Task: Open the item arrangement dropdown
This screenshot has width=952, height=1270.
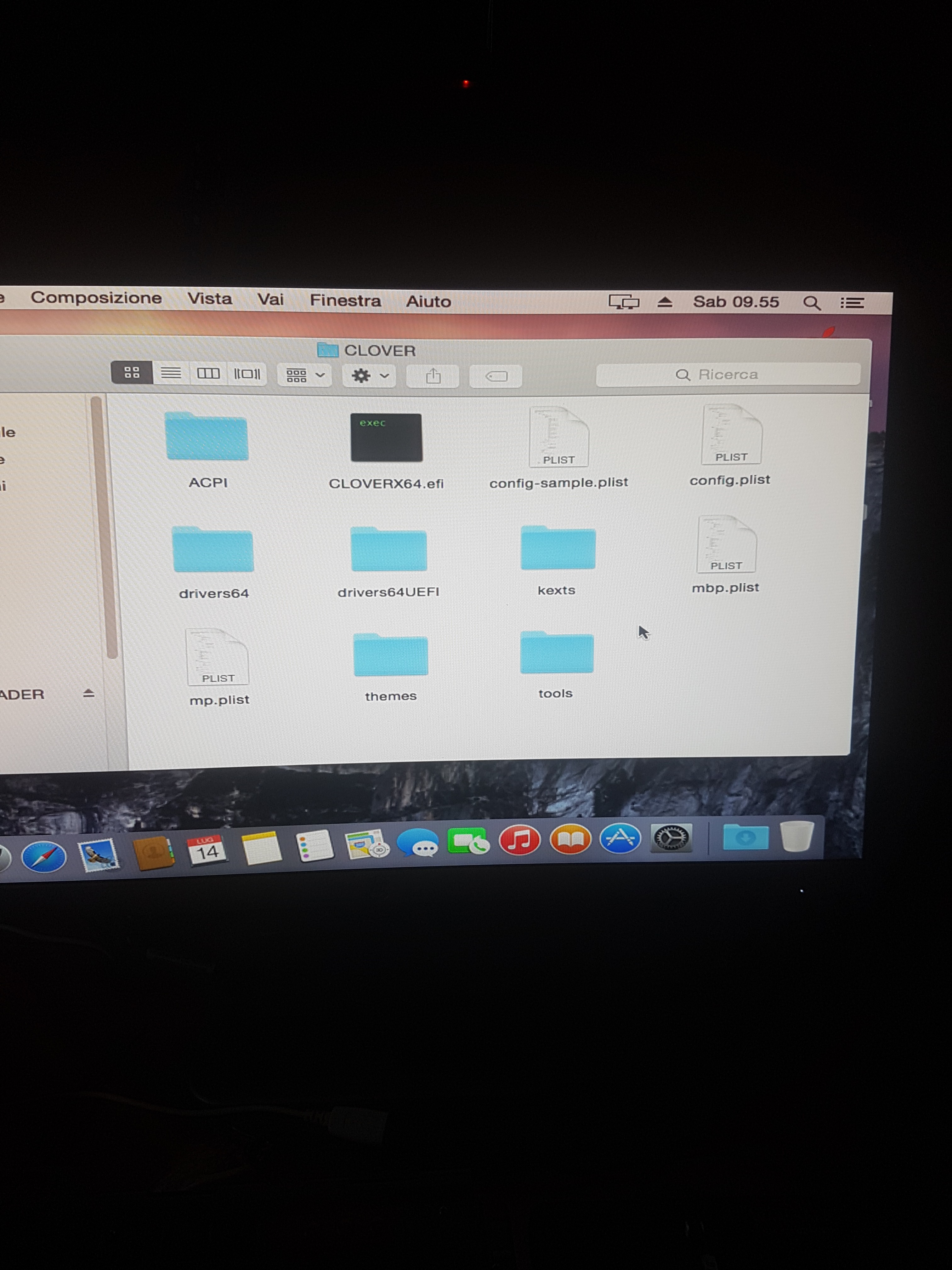Action: point(305,375)
